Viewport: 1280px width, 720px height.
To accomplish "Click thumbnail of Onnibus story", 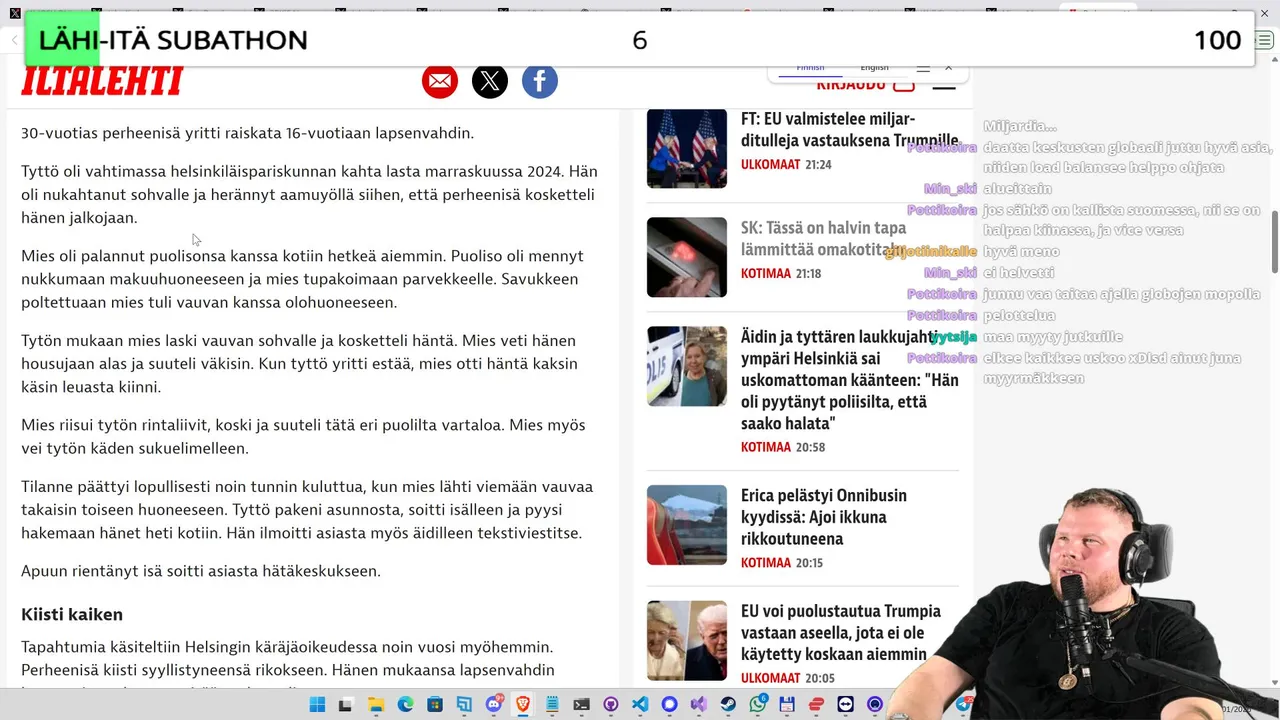I will click(x=687, y=525).
